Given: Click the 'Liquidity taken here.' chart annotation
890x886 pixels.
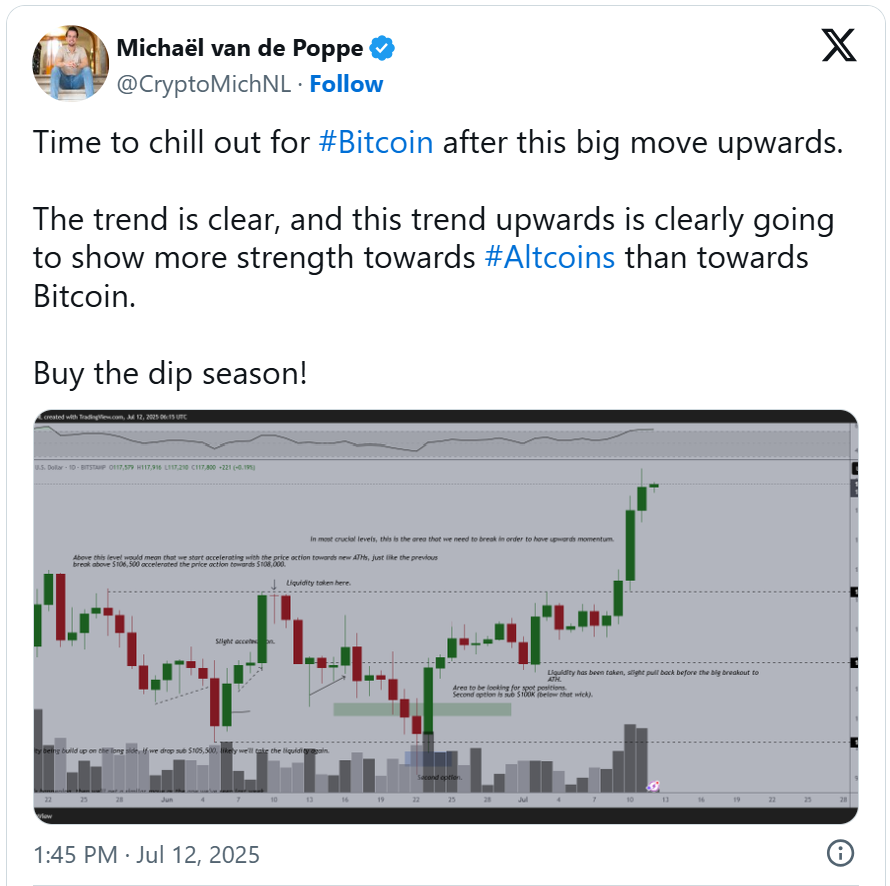Looking at the screenshot, I should coord(318,583).
